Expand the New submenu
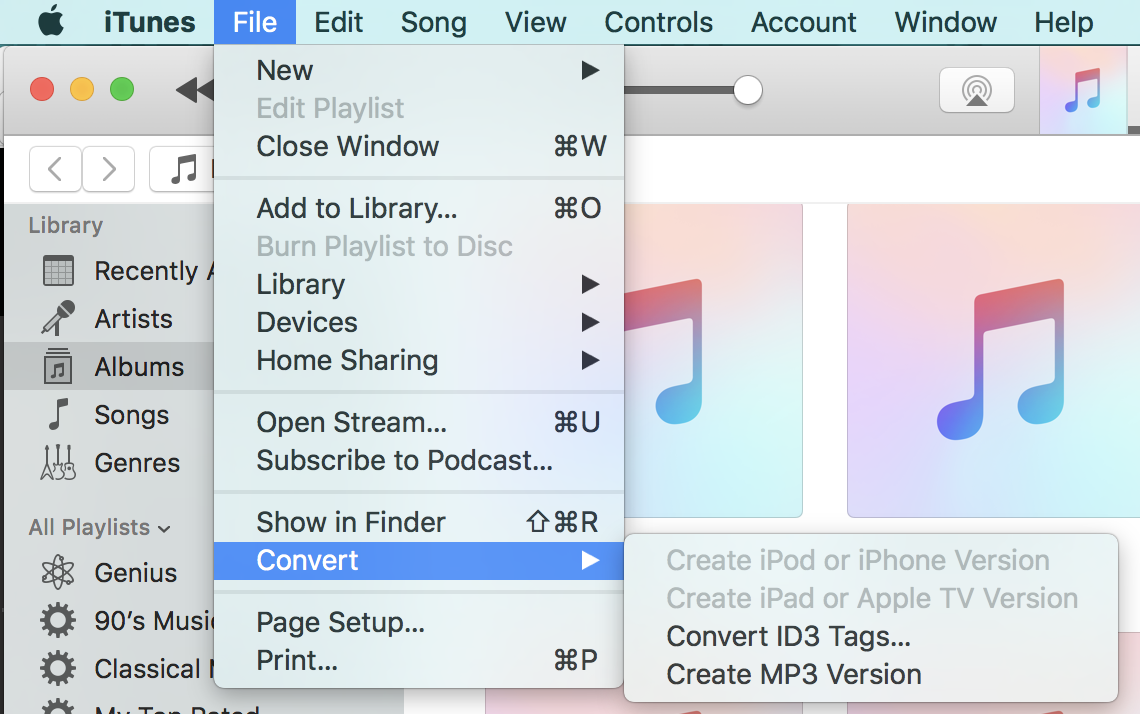1140x714 pixels. tap(419, 71)
